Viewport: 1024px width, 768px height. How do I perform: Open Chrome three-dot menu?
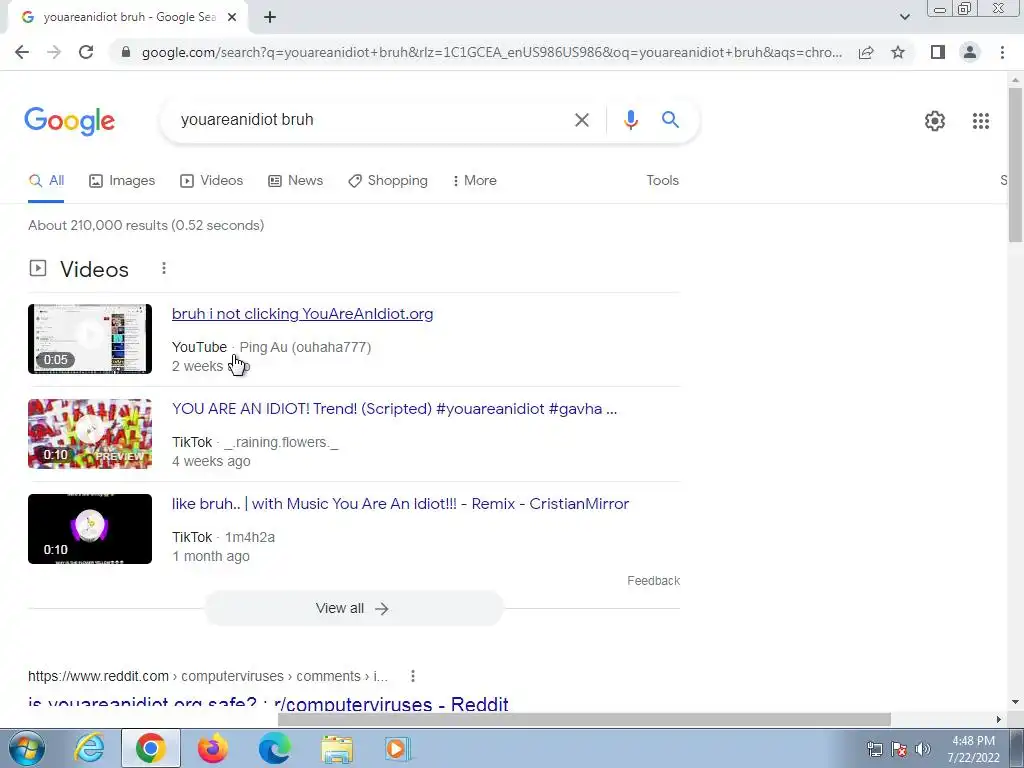[x=1002, y=52]
